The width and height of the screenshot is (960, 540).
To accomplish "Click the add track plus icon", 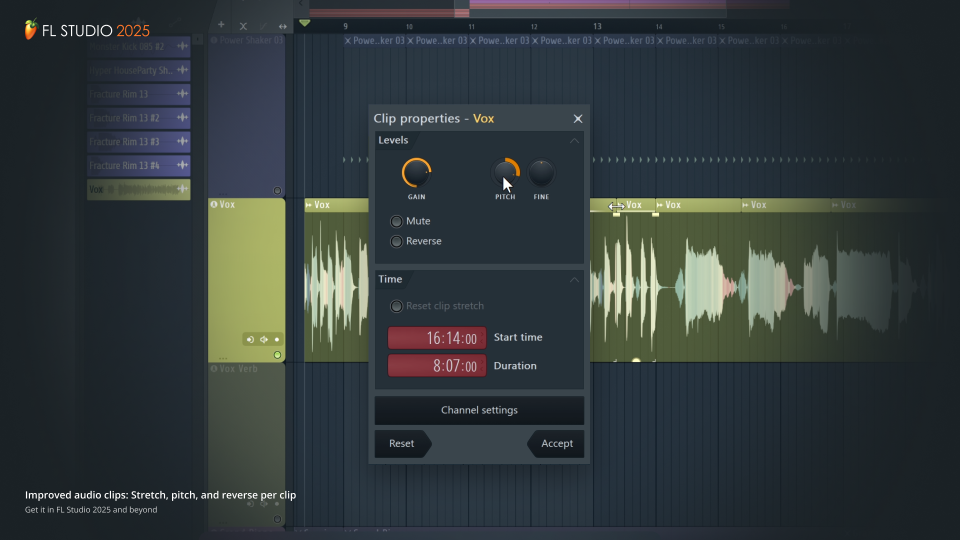I will pyautogui.click(x=221, y=25).
